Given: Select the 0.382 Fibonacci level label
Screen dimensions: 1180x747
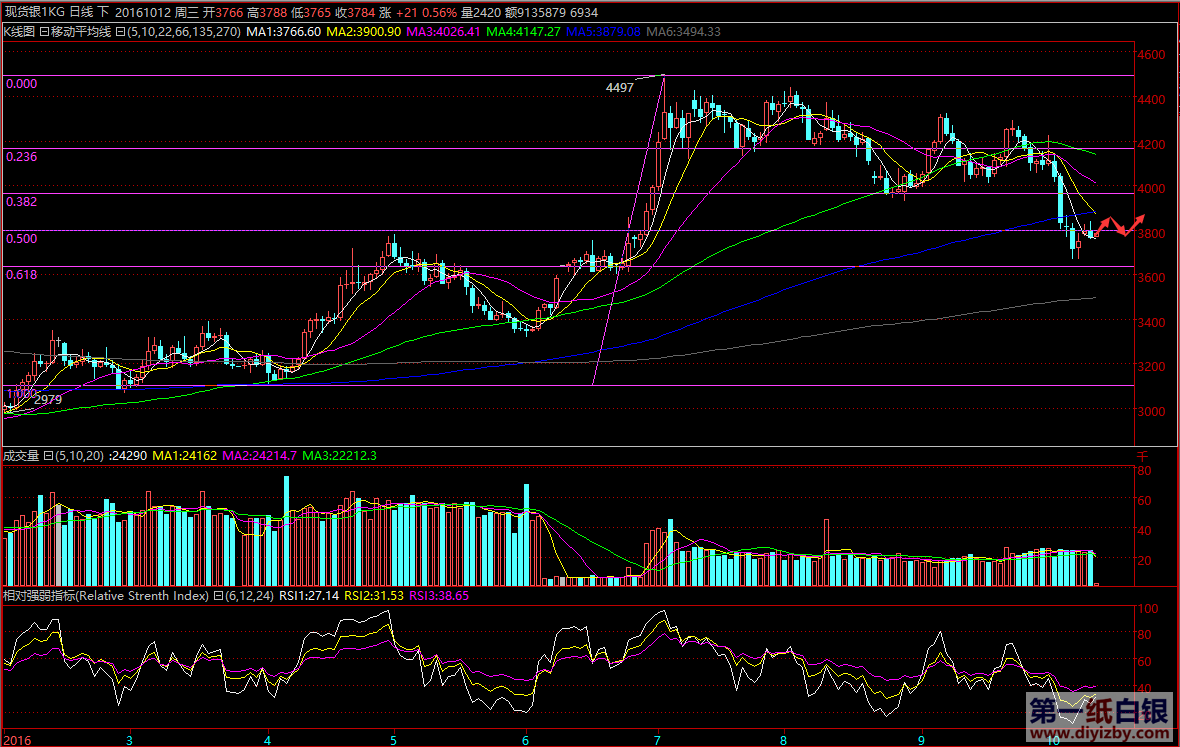Looking at the screenshot, I should [x=21, y=202].
